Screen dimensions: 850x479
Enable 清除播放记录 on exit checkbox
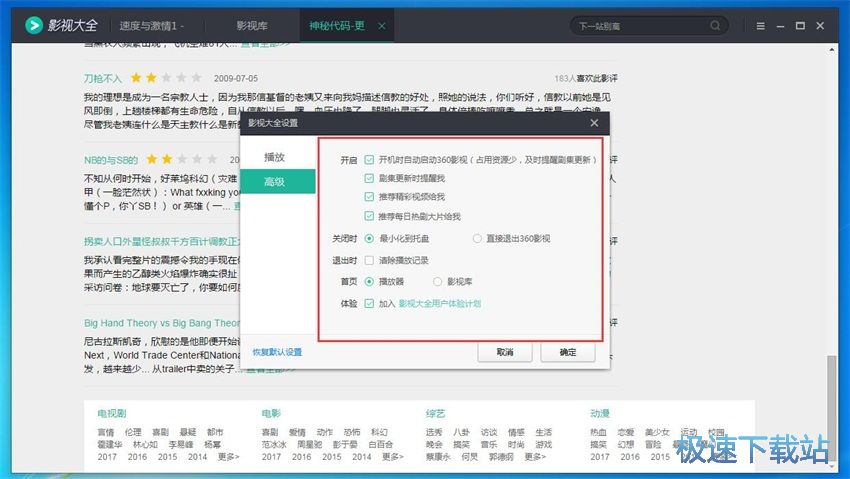click(369, 260)
